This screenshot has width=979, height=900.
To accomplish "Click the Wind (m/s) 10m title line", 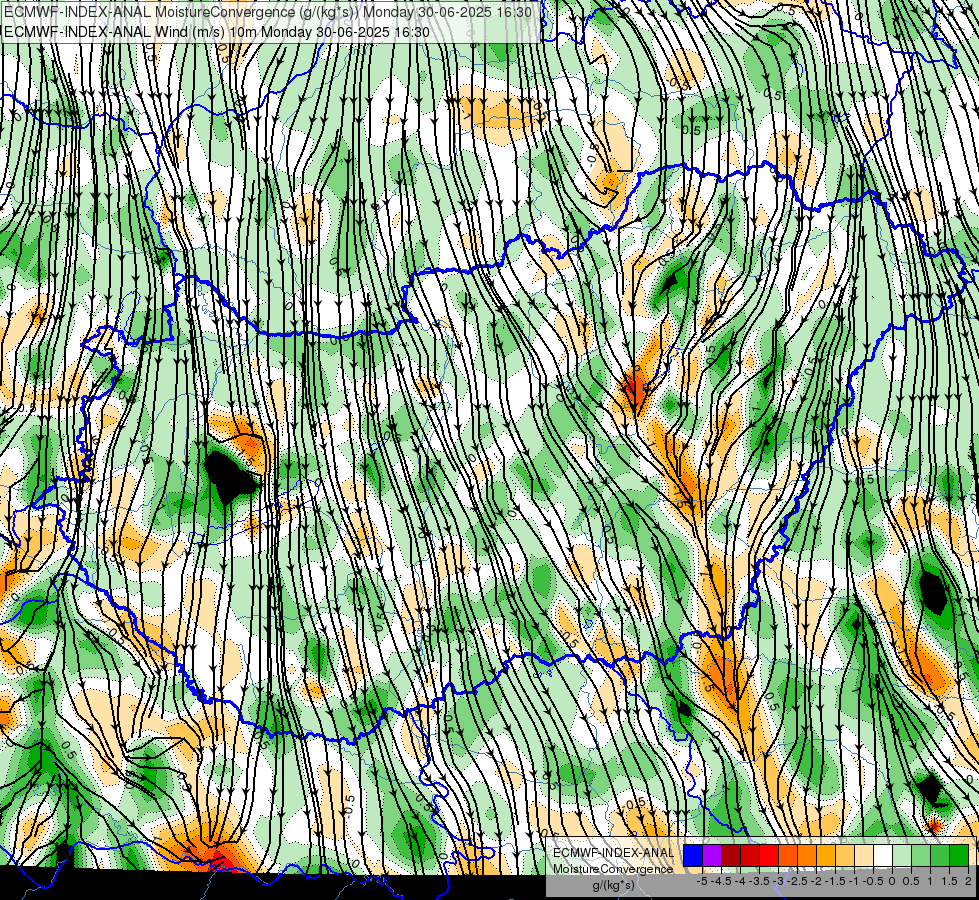I will pyautogui.click(x=217, y=32).
